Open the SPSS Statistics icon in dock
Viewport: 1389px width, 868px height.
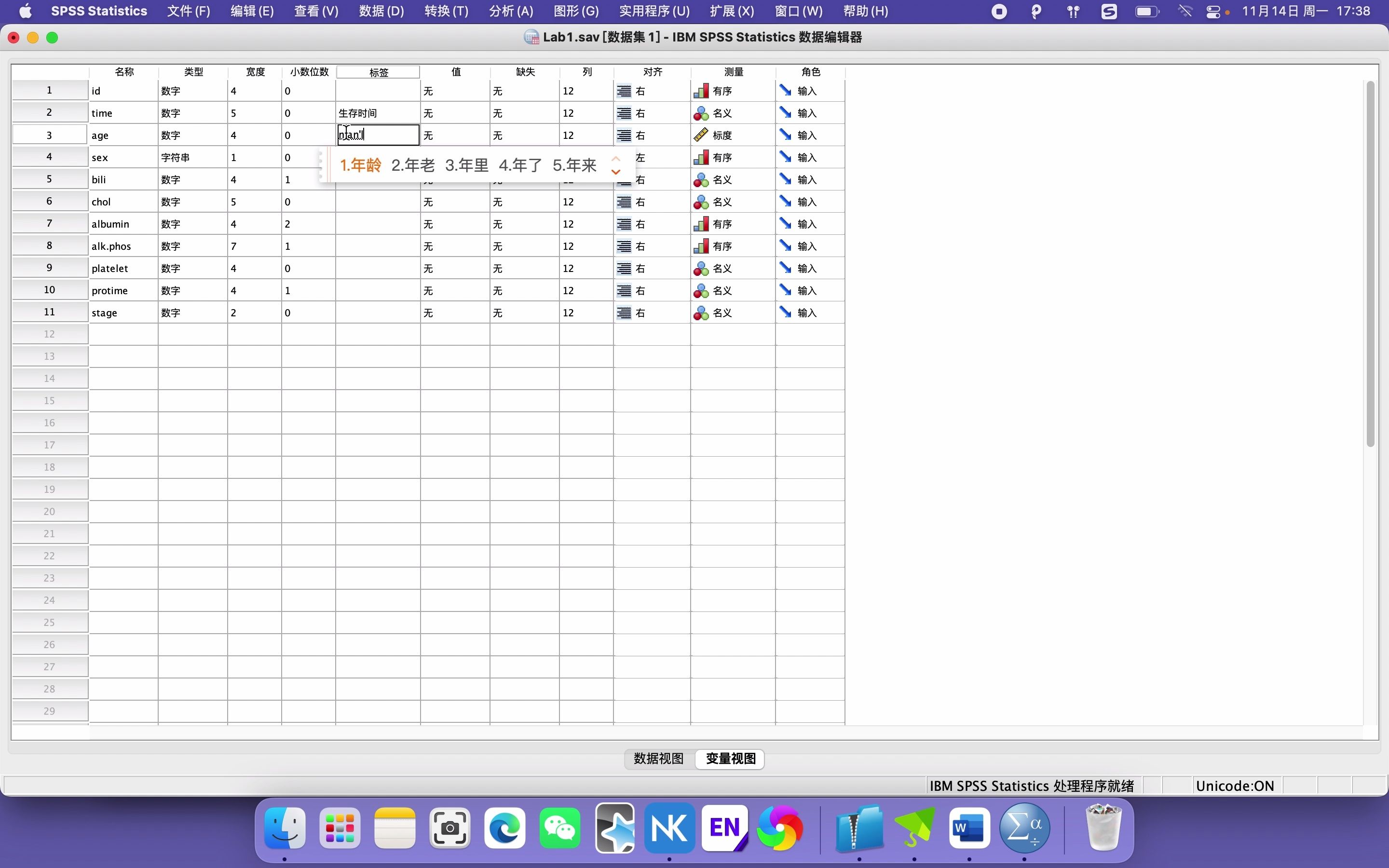point(1024,828)
